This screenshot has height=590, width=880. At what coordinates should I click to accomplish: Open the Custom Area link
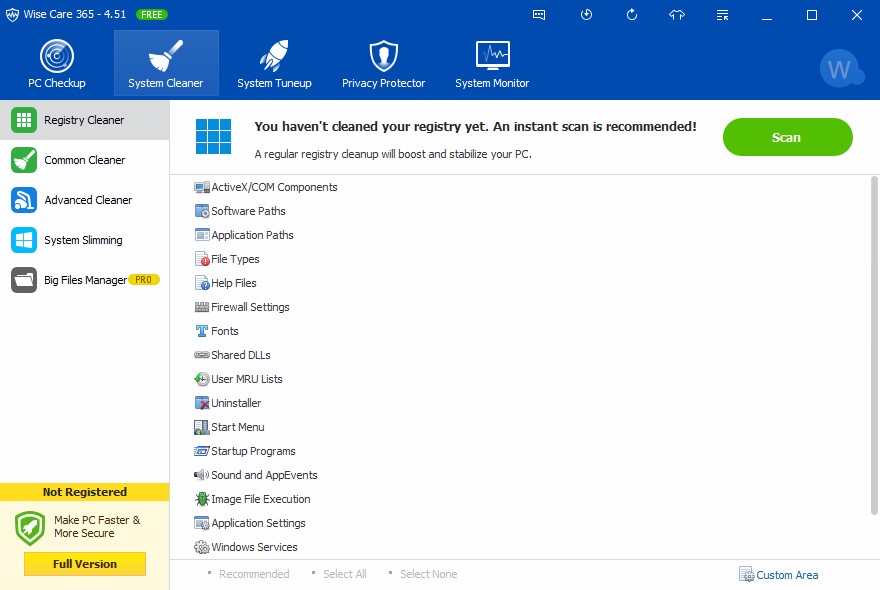tap(779, 575)
